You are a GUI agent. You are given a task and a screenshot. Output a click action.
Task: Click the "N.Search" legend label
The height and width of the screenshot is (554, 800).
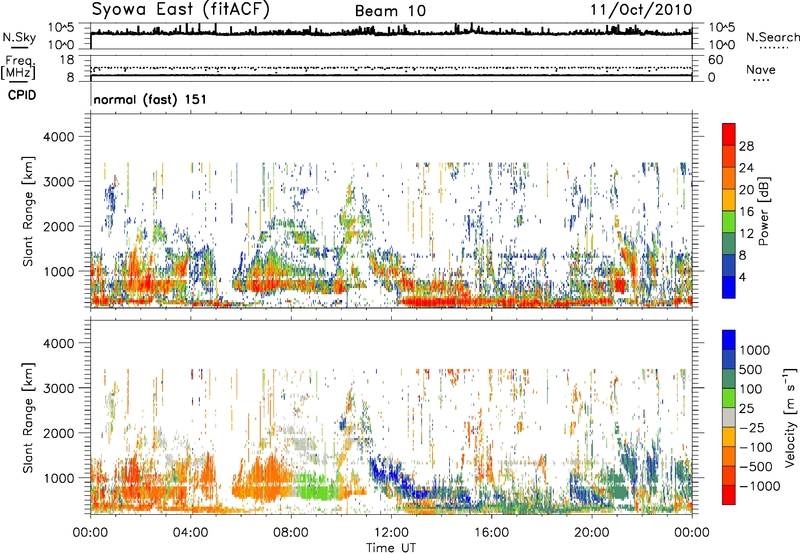click(x=772, y=37)
